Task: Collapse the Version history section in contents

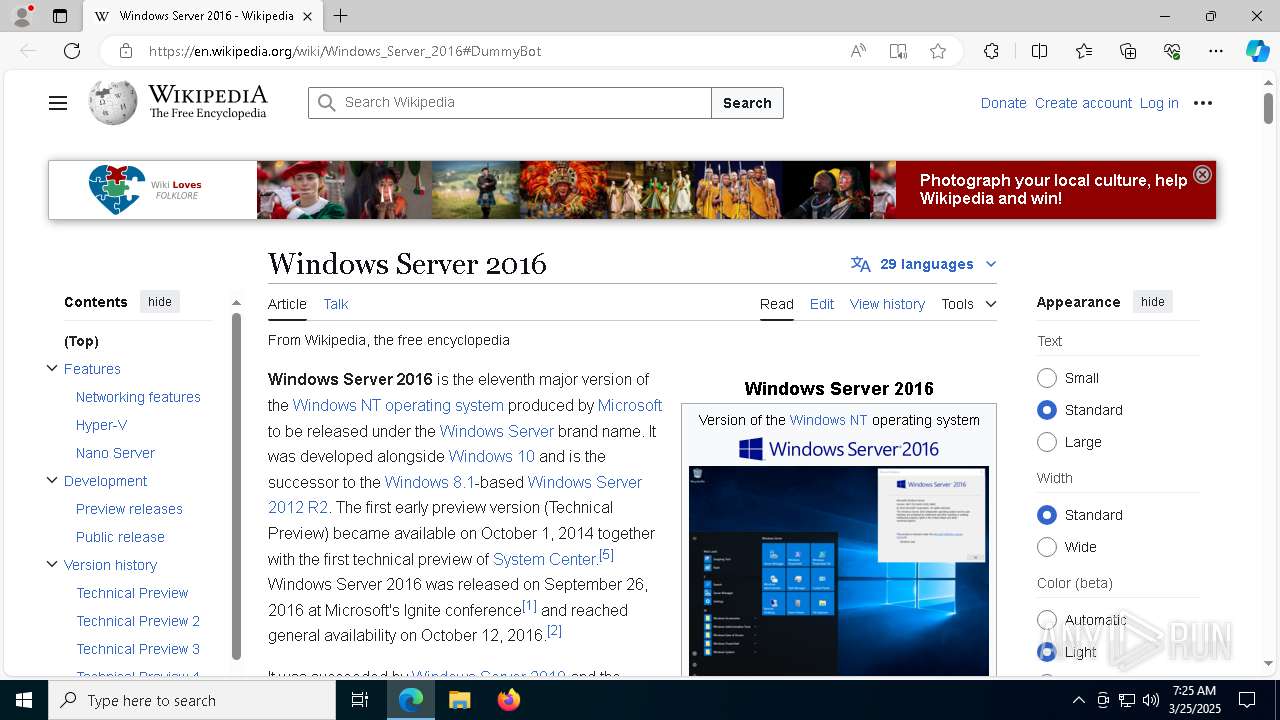Action: (x=52, y=564)
